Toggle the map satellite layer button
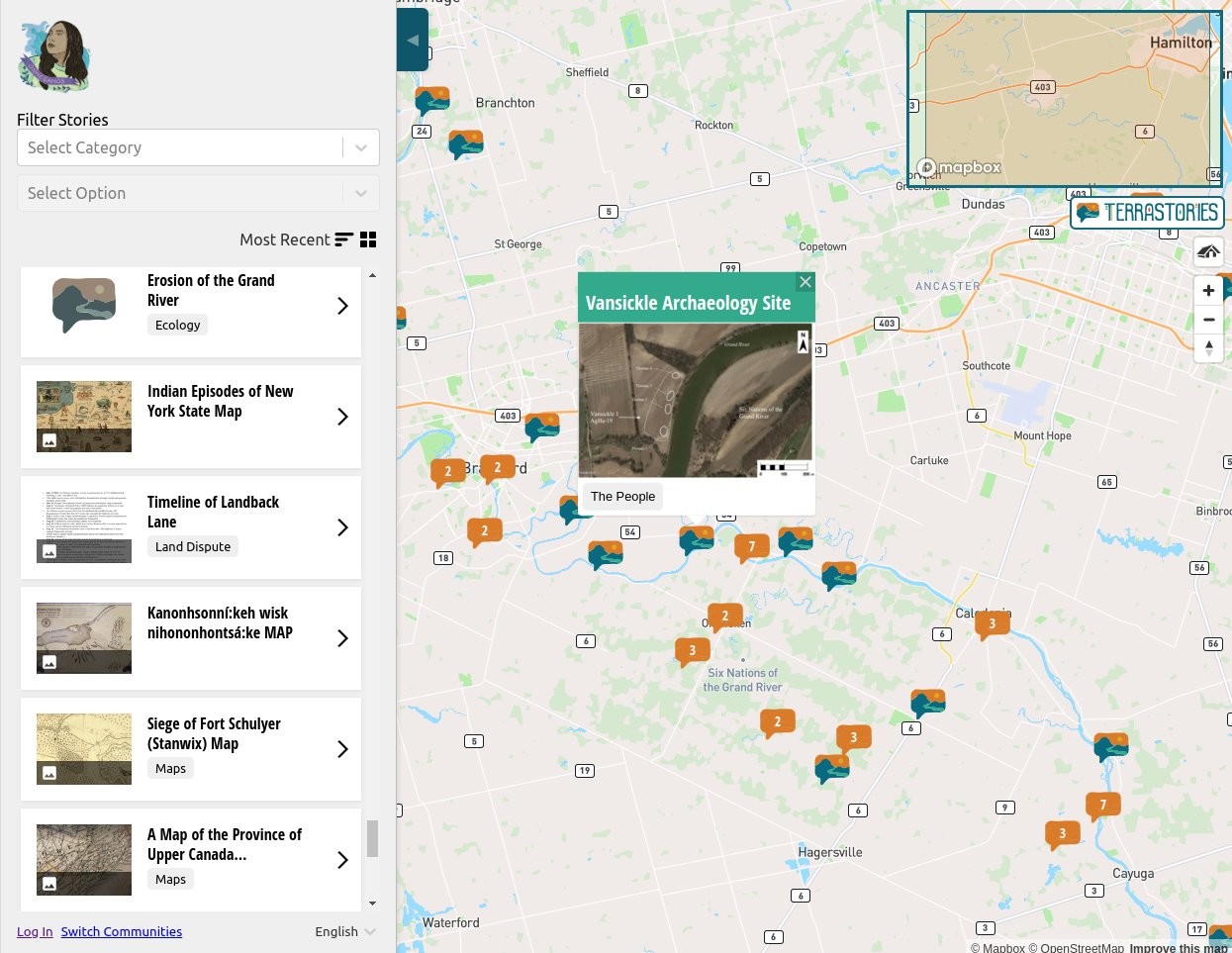 pyautogui.click(x=1208, y=251)
